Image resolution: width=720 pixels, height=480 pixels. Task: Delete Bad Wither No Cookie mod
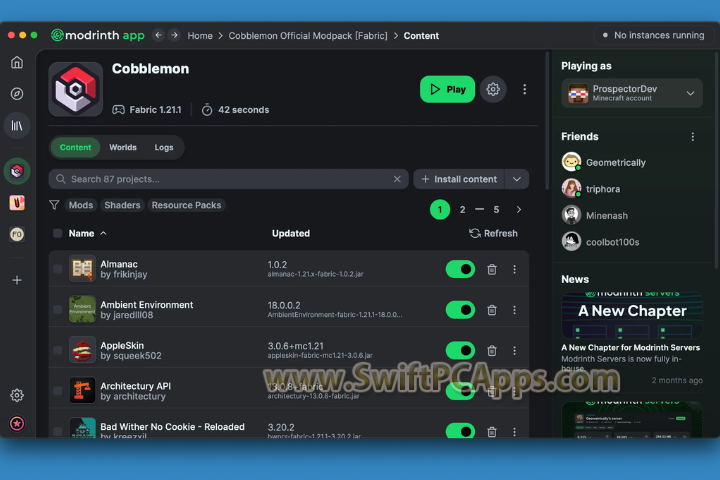[x=492, y=431]
